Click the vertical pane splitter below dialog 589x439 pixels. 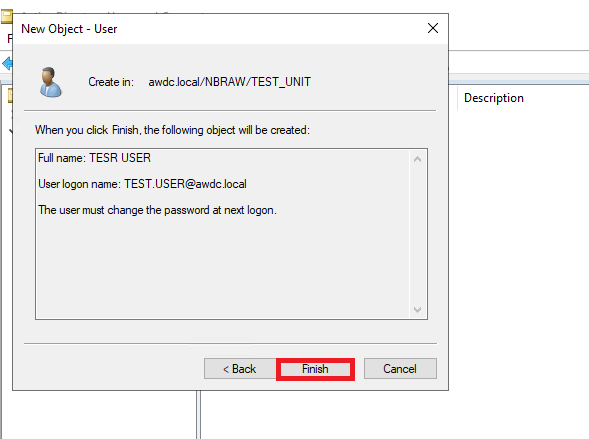point(198,415)
